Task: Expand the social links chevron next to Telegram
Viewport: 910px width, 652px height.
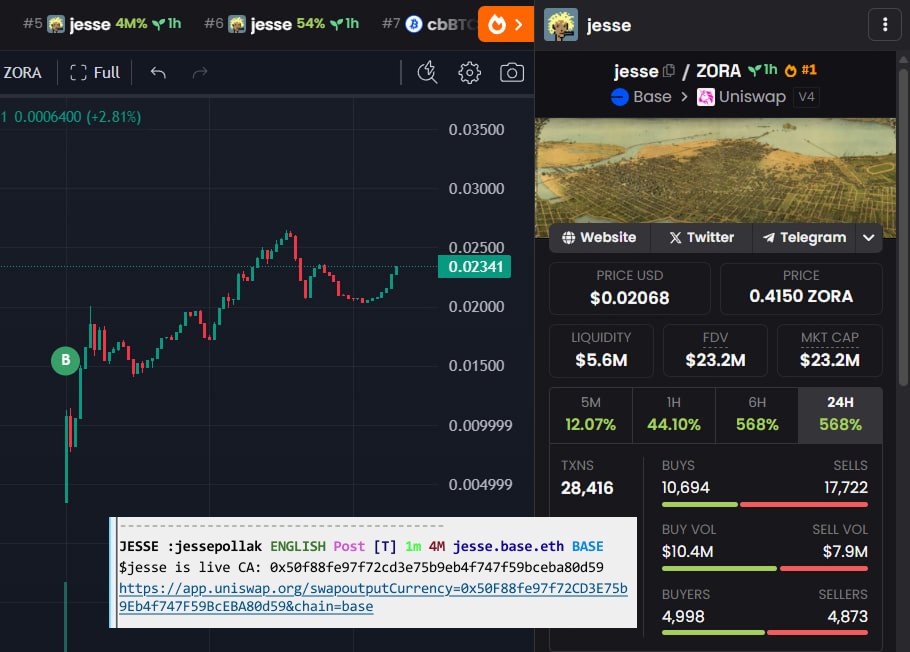Action: 869,237
